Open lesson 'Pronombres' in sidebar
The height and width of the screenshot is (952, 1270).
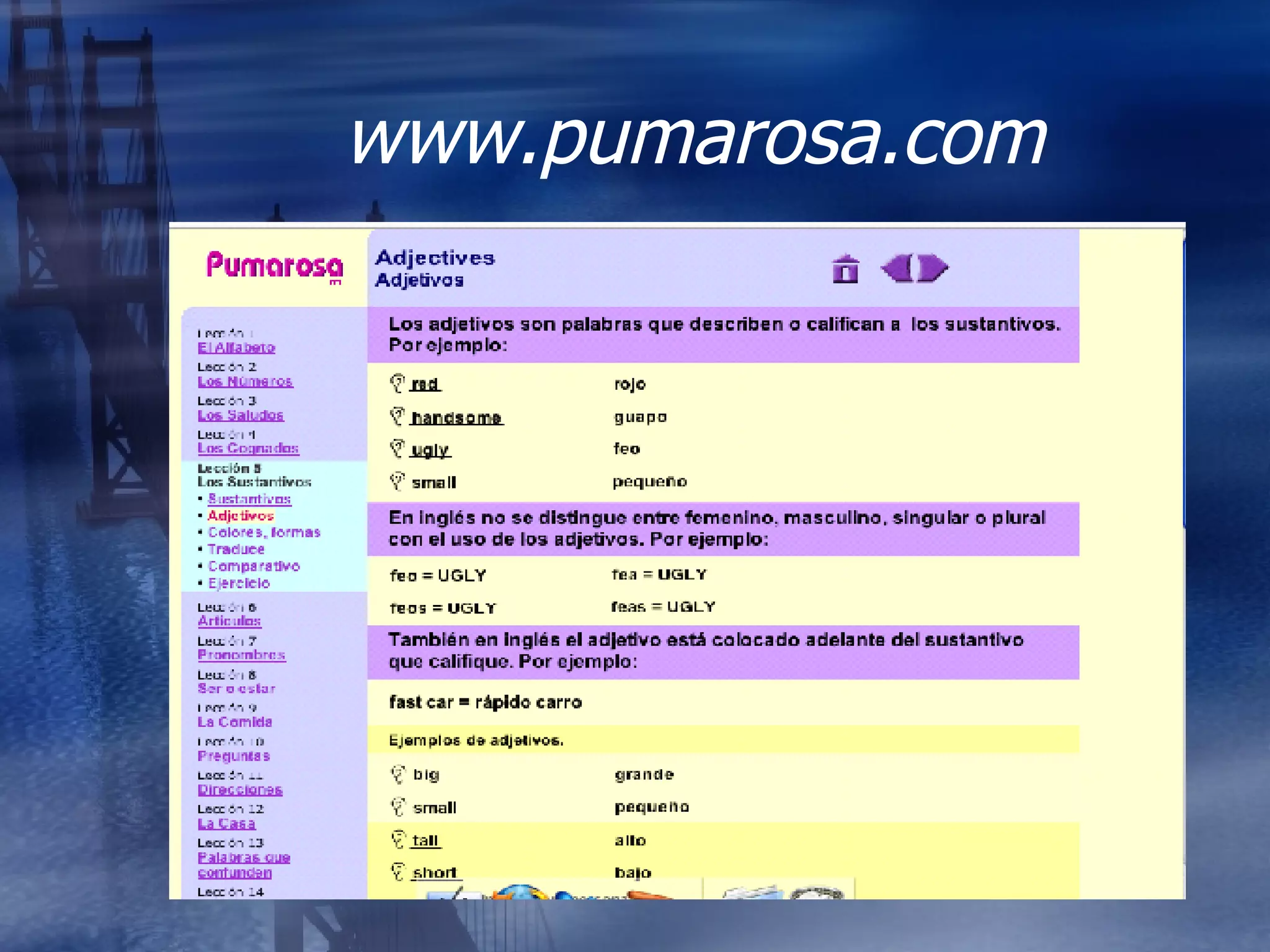tap(241, 655)
